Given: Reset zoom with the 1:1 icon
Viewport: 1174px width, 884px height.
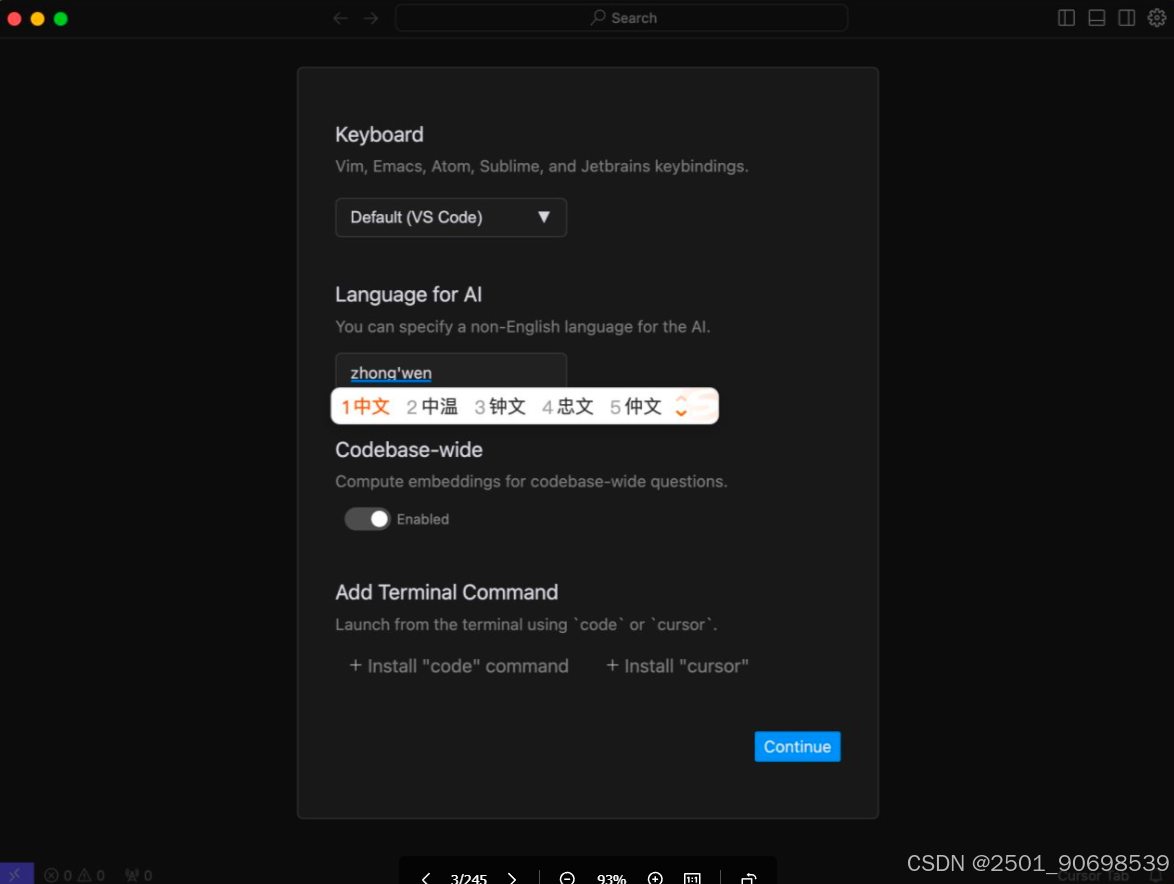Looking at the screenshot, I should [x=692, y=878].
